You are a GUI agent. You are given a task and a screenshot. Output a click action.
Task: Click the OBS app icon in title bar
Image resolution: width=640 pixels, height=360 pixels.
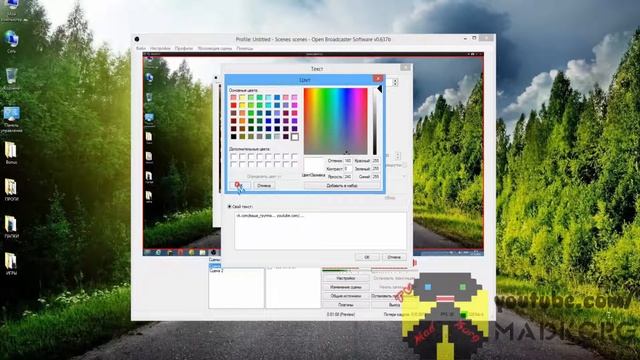click(137, 39)
